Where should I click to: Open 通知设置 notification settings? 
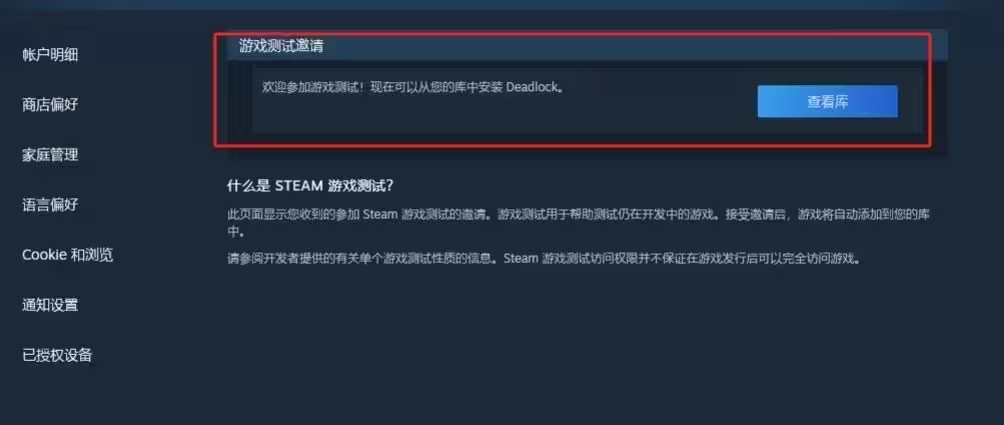tap(50, 305)
